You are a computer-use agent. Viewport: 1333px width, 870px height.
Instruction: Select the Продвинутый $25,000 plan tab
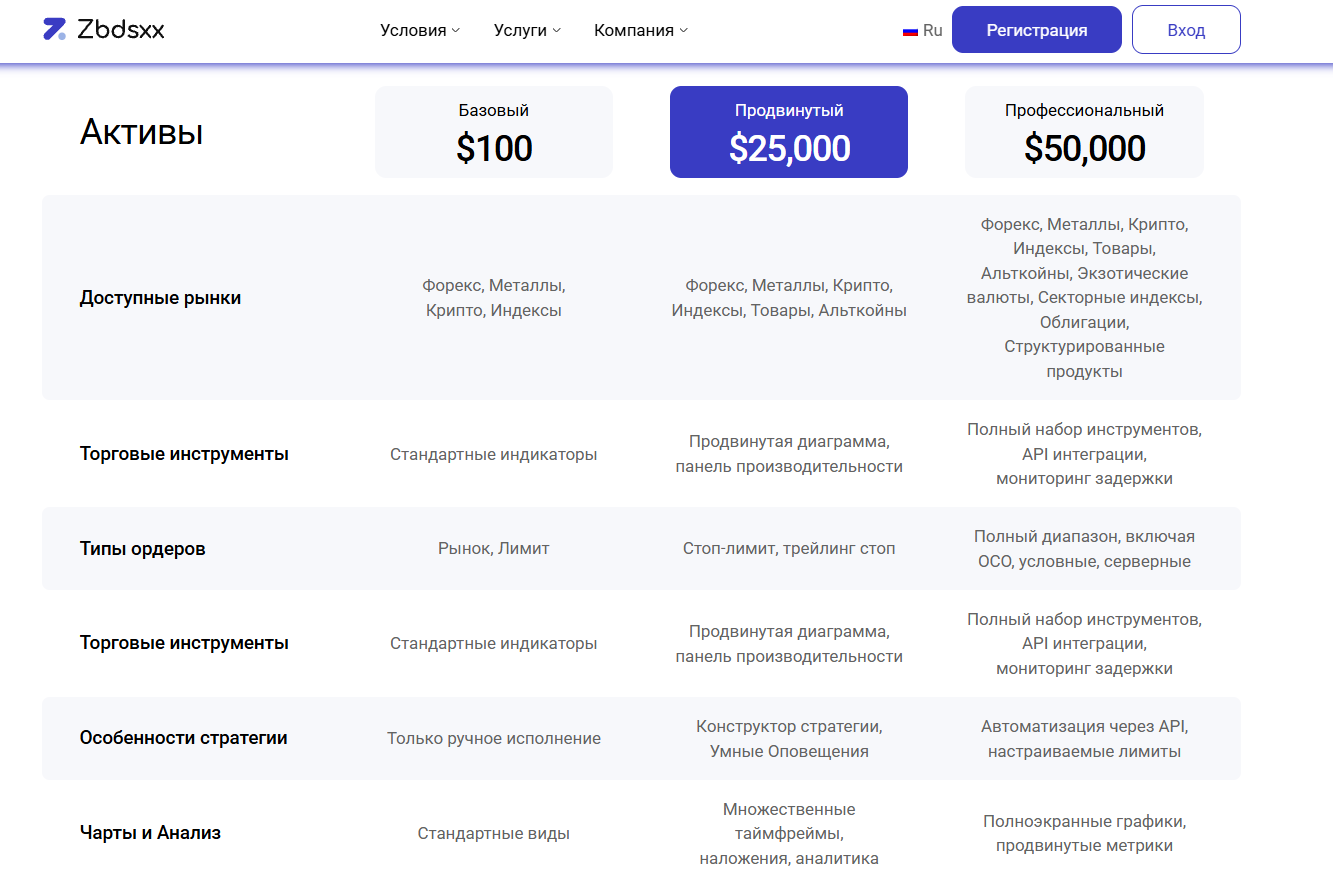click(x=789, y=132)
